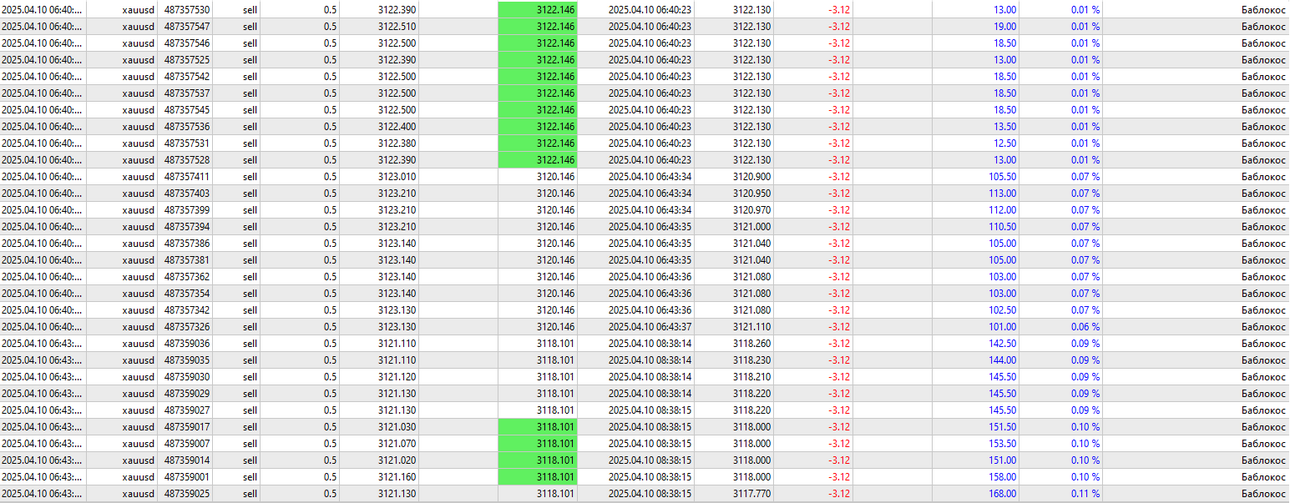Click ticket number 487357547
This screenshot has height=503, width=1290.
(187, 26)
